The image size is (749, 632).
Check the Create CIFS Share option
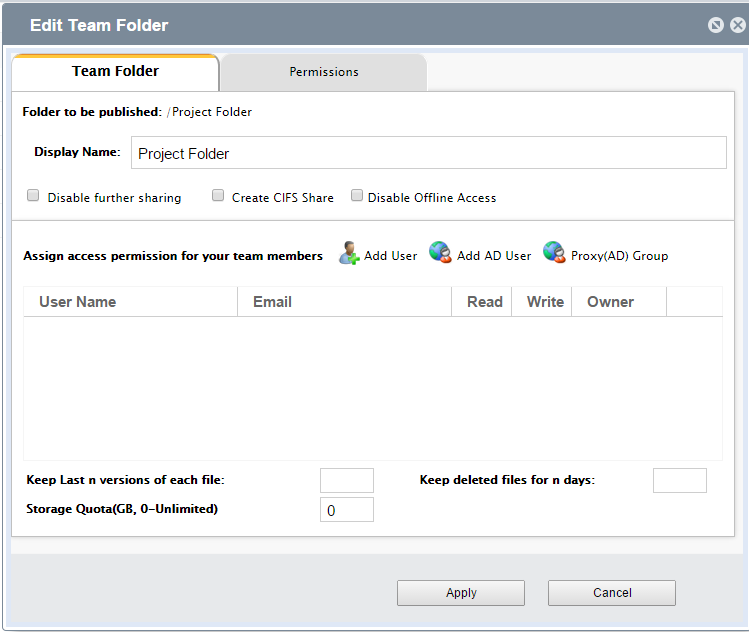[x=218, y=196]
